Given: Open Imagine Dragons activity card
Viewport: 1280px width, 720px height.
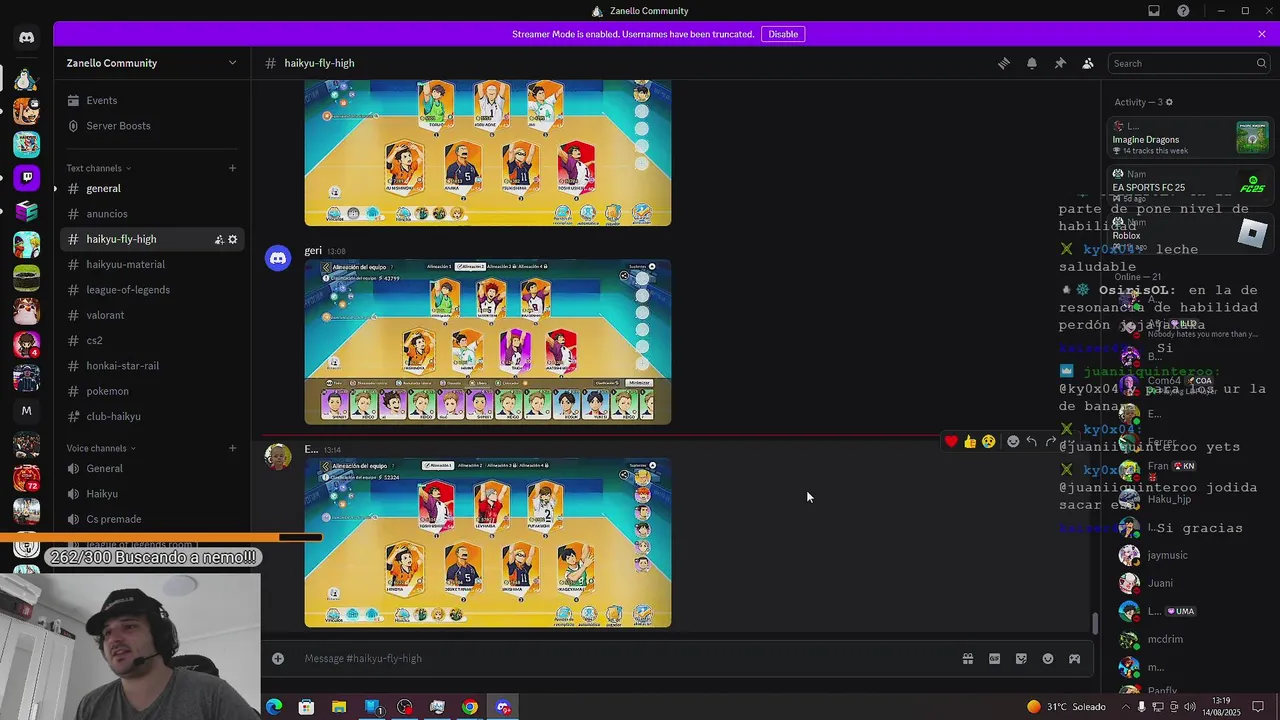Looking at the screenshot, I should [x=1189, y=137].
